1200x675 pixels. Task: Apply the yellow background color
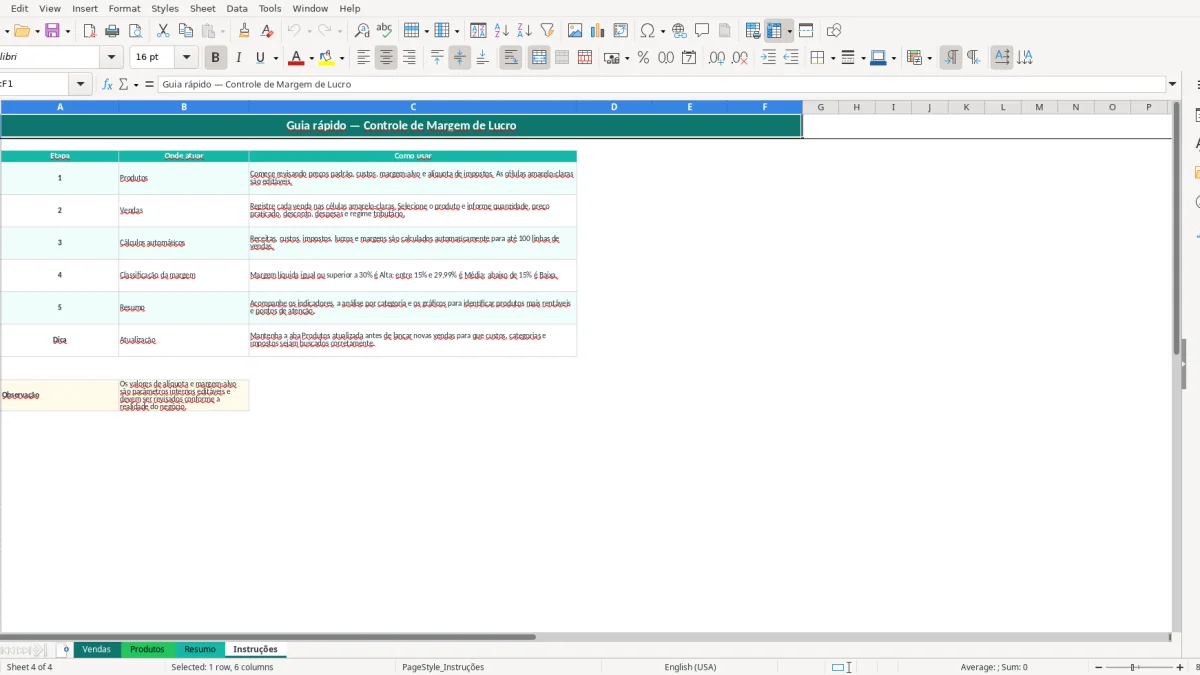pos(326,58)
